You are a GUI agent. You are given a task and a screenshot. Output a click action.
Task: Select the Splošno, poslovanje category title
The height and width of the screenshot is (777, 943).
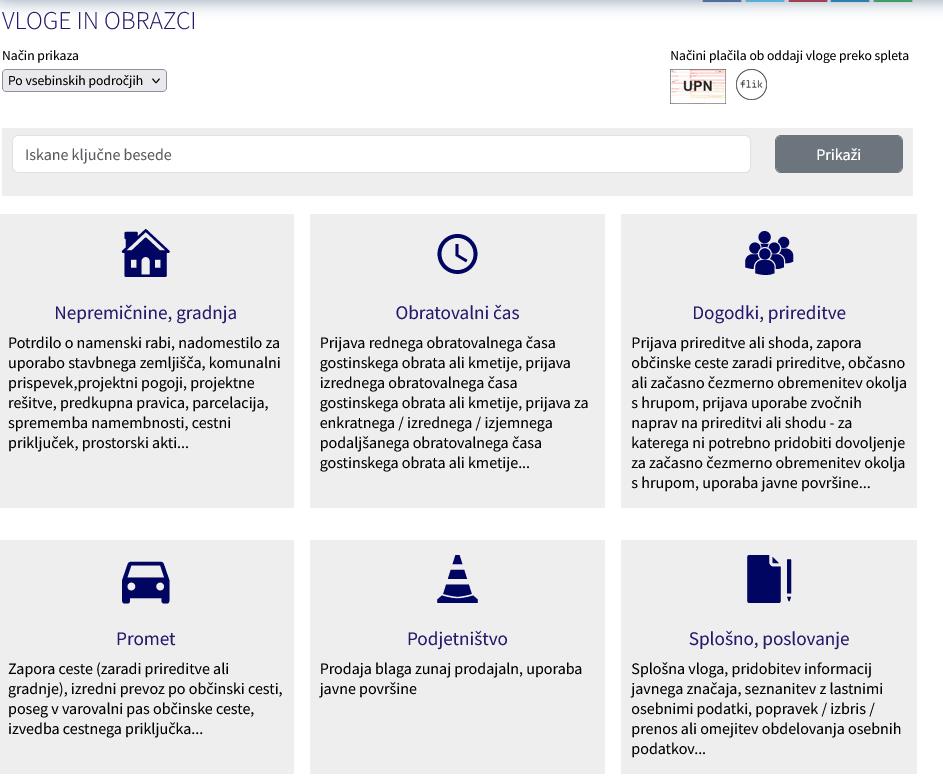tap(768, 638)
